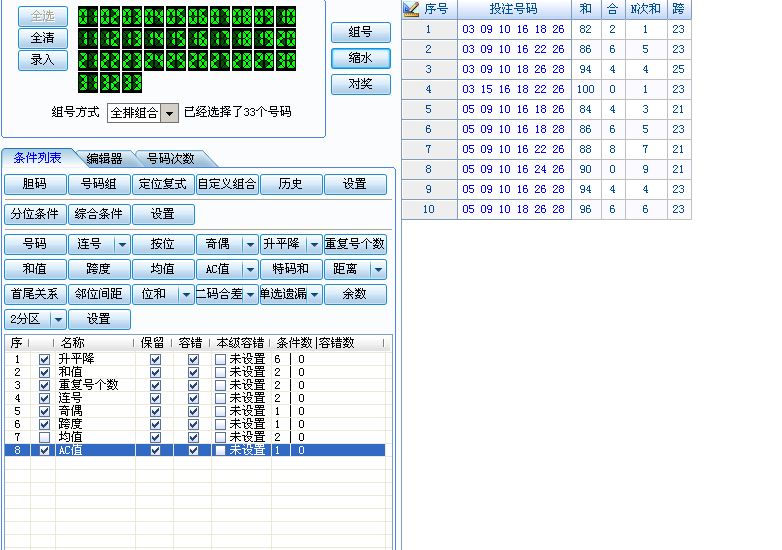This screenshot has height=550, width=782.
Task: Switch to the 编辑器 tab
Action: pos(104,158)
